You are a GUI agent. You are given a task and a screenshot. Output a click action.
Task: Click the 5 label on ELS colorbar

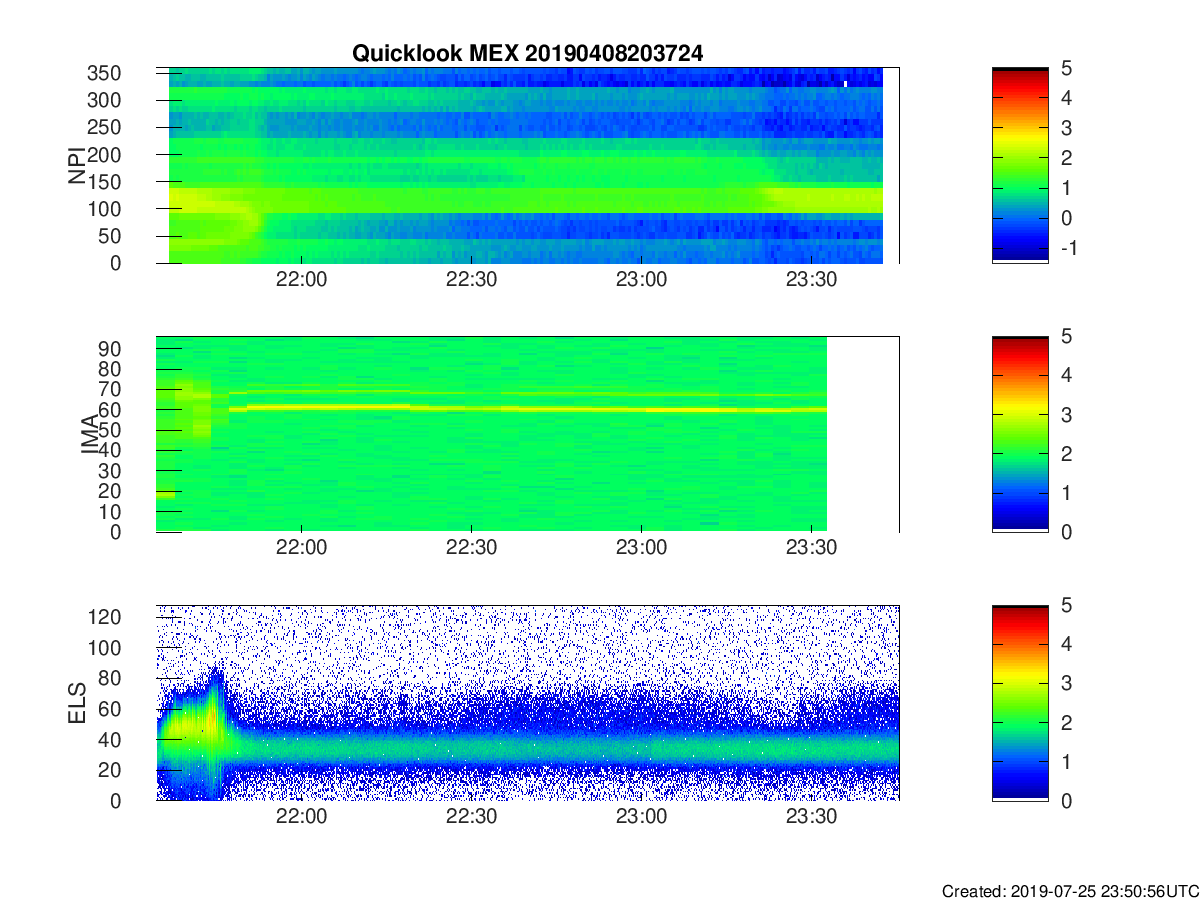coord(1066,605)
